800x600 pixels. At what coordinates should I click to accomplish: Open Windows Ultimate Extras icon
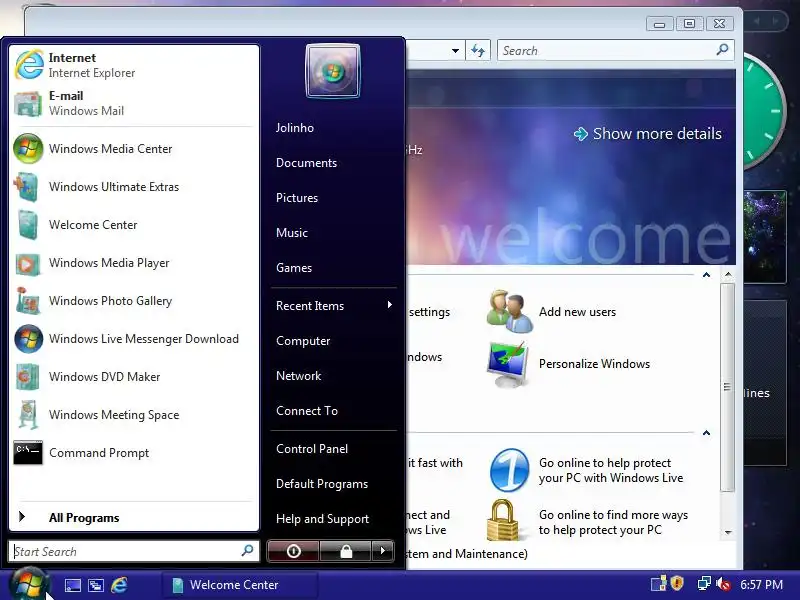28,187
